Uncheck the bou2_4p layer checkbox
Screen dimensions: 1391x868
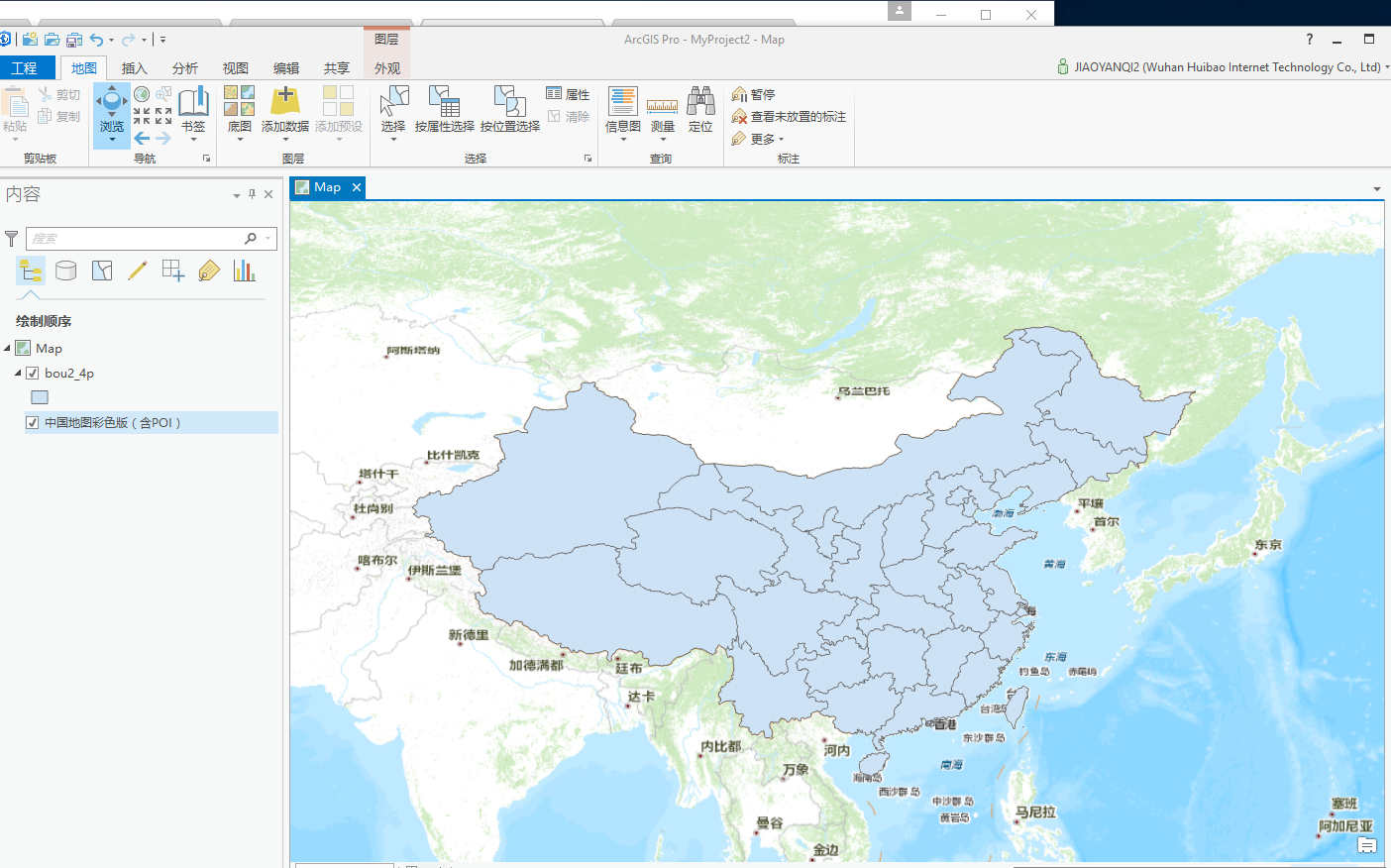pyautogui.click(x=32, y=374)
